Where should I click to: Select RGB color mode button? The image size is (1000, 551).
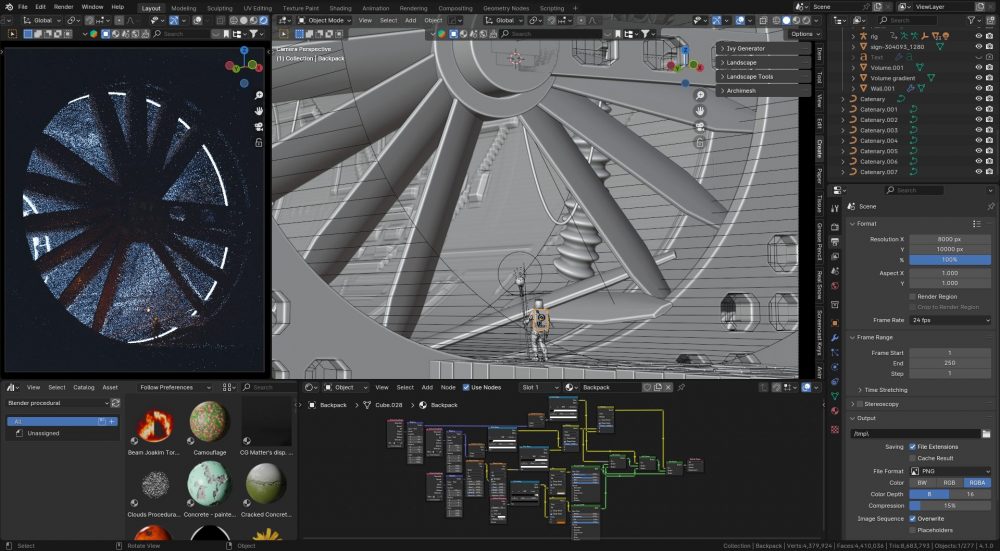pyautogui.click(x=950, y=482)
